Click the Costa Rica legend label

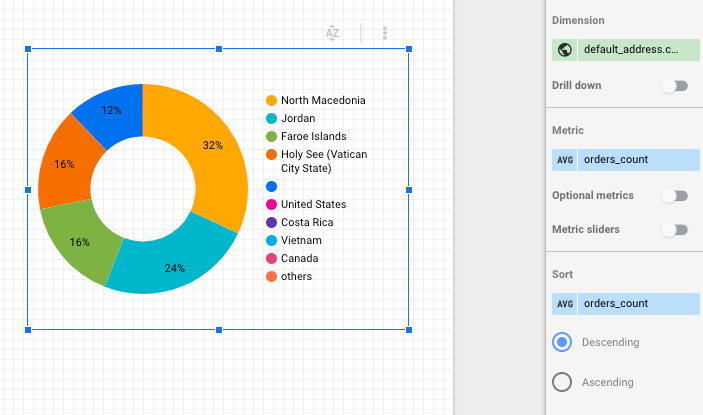(307, 222)
